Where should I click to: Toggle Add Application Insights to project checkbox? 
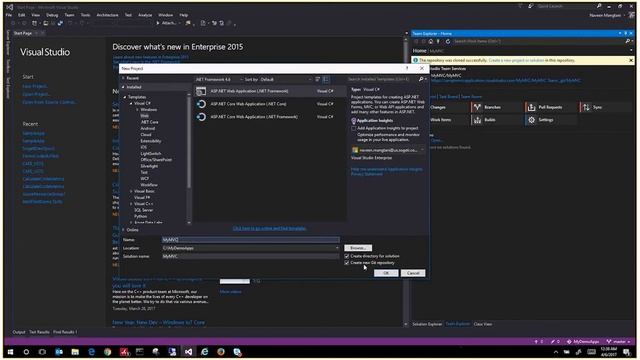tap(353, 129)
